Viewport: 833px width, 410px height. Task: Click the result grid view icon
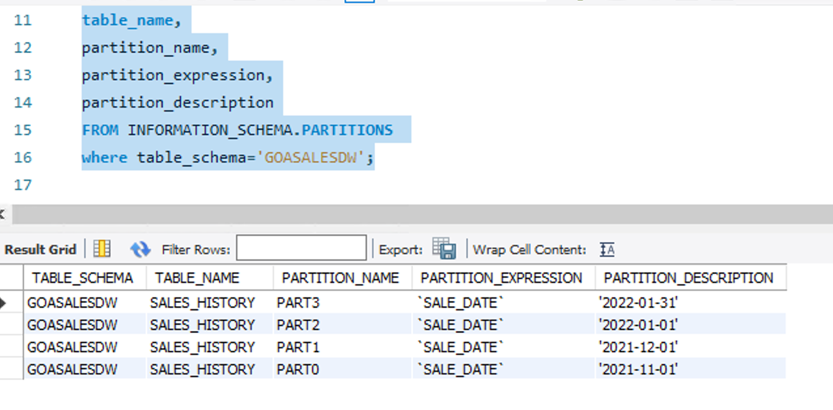coord(102,249)
